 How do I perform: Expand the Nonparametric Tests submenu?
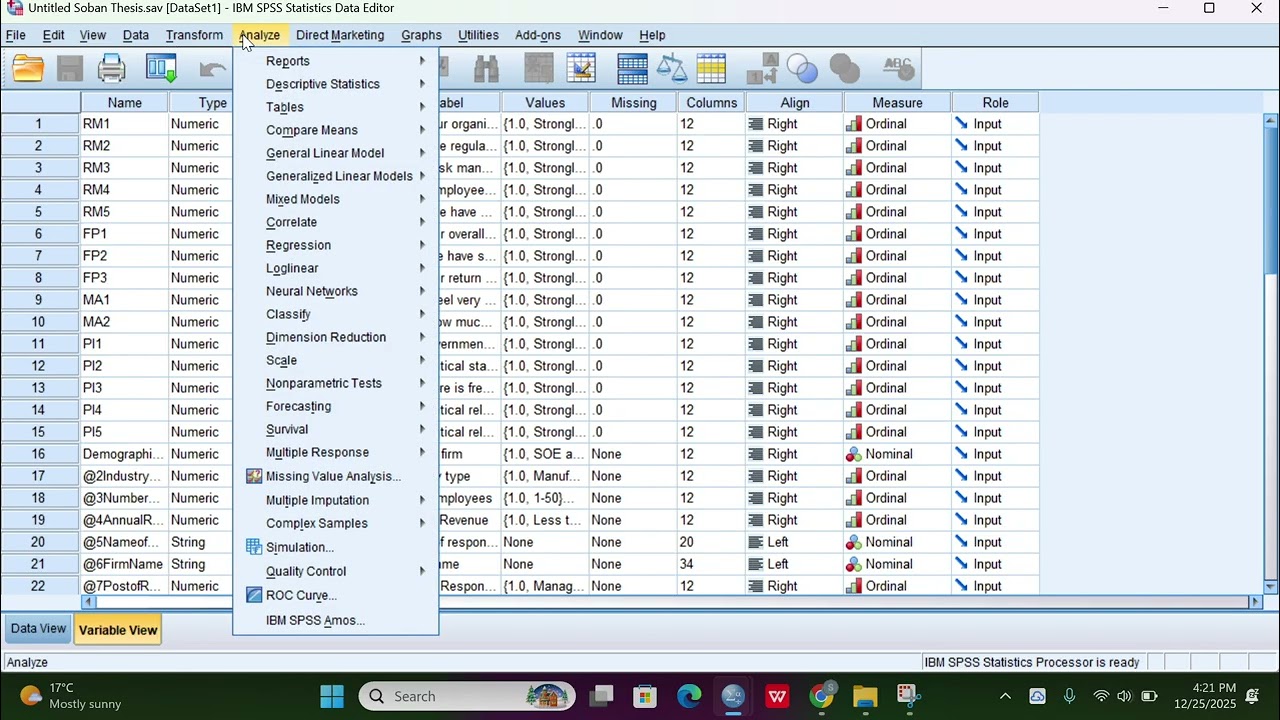click(336, 383)
